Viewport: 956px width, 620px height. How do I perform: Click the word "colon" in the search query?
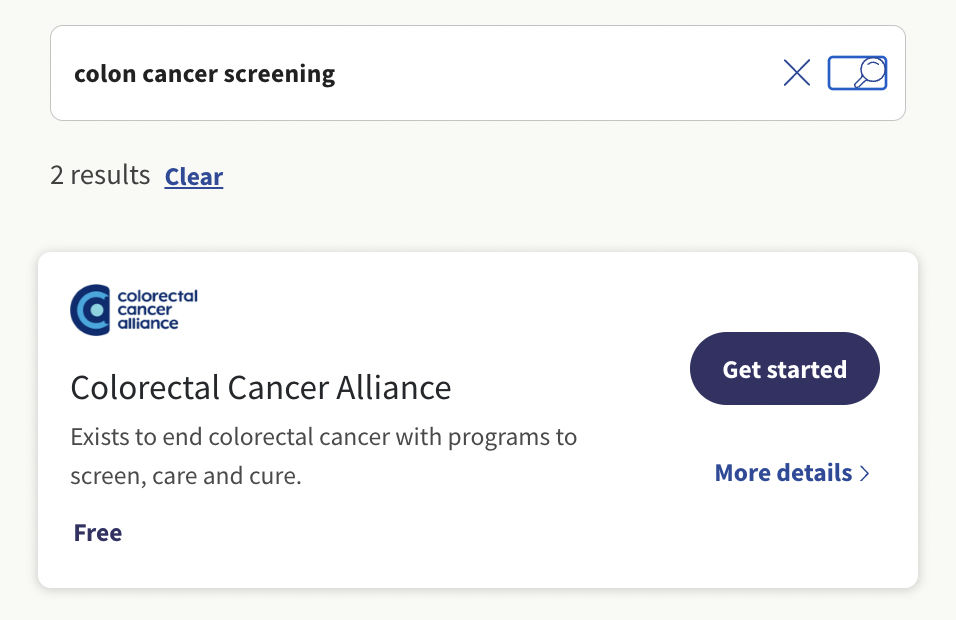point(102,73)
